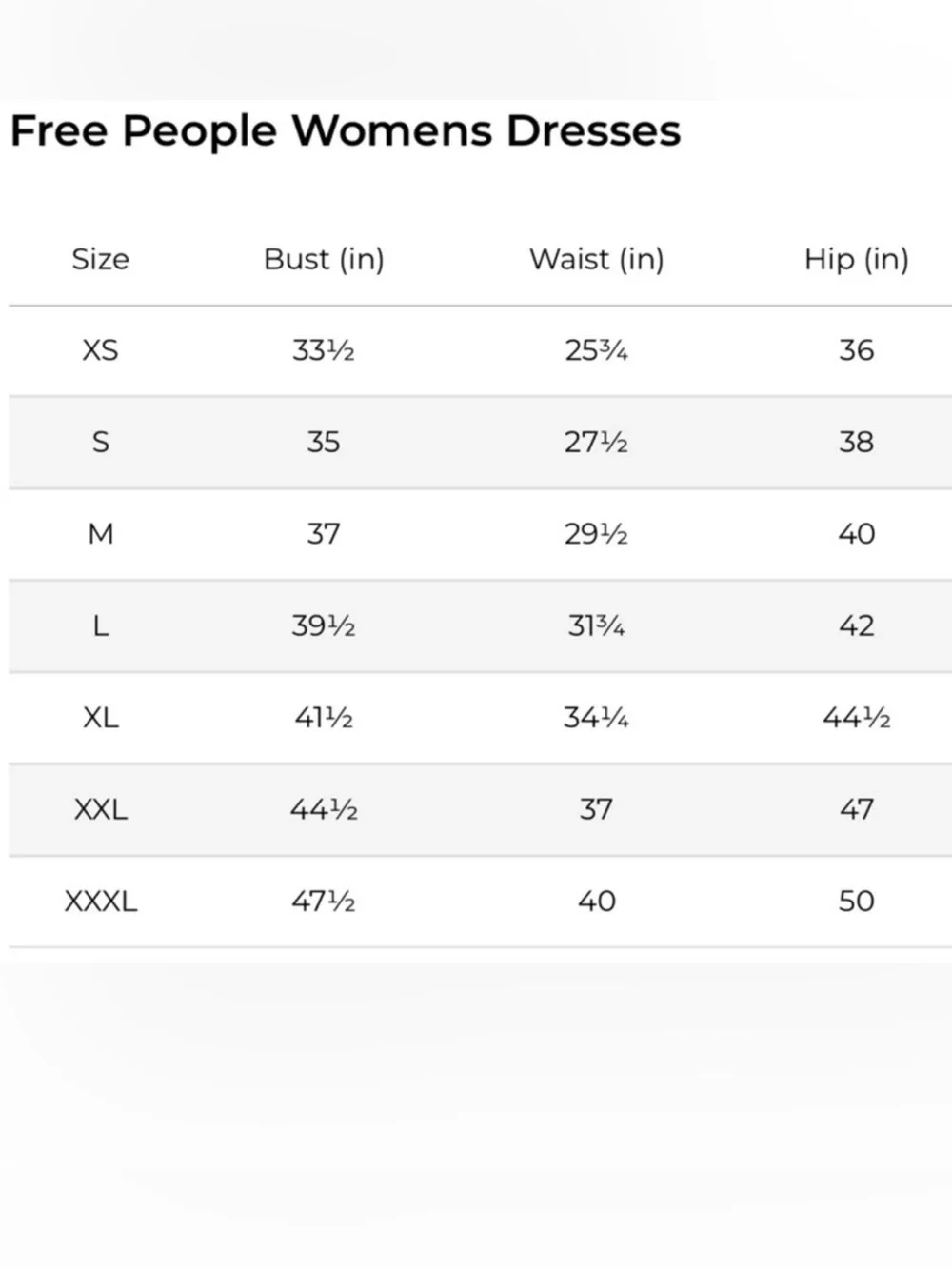Viewport: 952px width, 1269px height.
Task: Select the XL size row label
Action: tap(100, 717)
